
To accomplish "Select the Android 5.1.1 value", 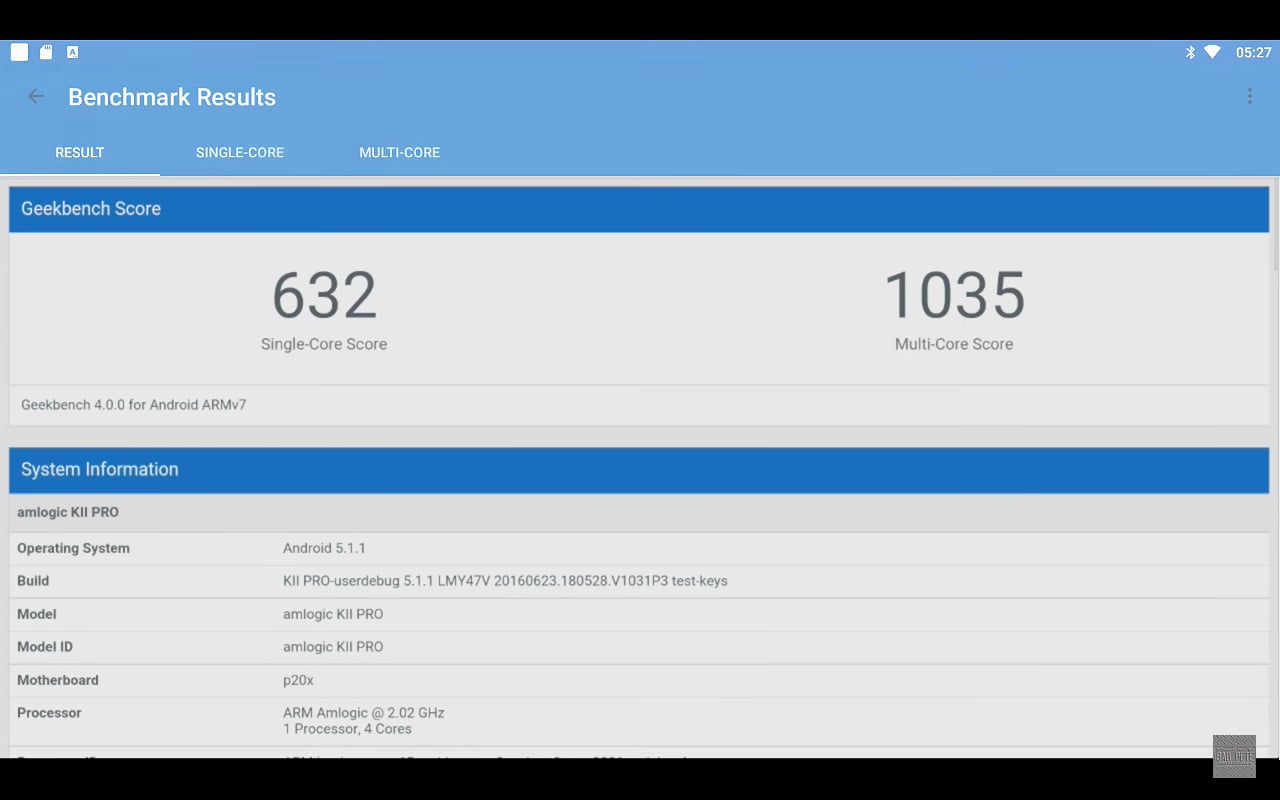I will pyautogui.click(x=324, y=548).
